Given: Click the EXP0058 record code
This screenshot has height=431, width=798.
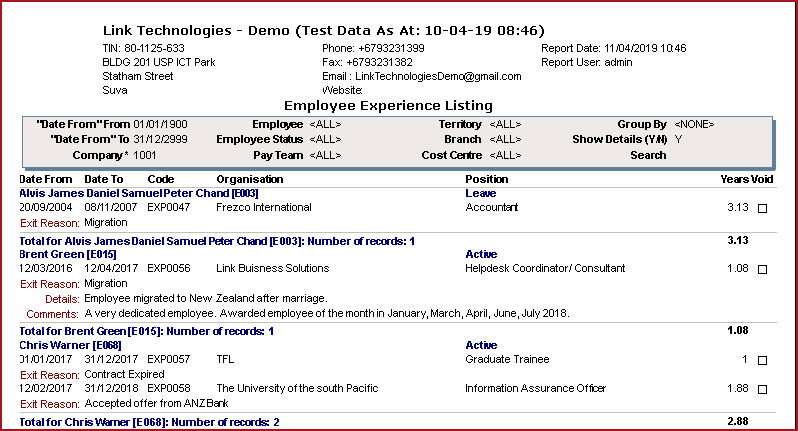Looking at the screenshot, I should (x=168, y=389).
